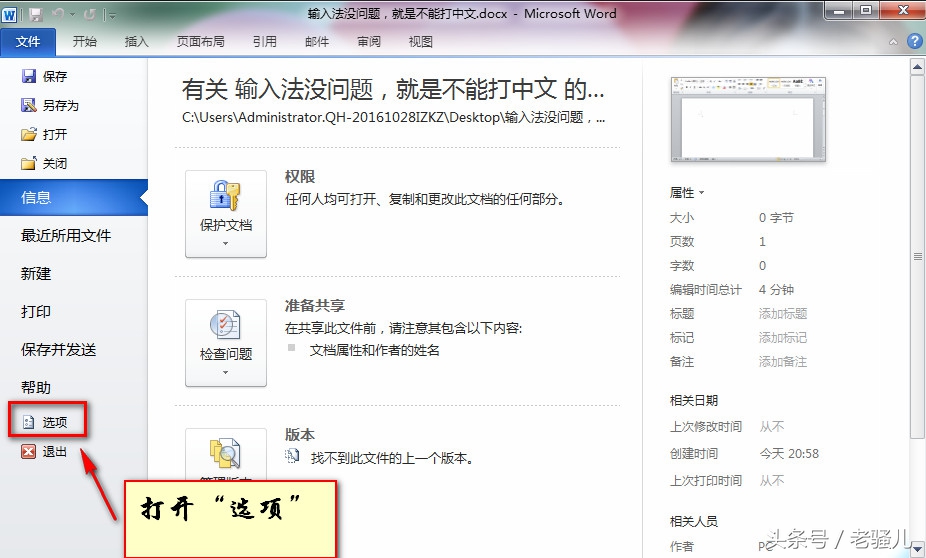The width and height of the screenshot is (926, 558).
Task: Click the 添加标记 field
Action: pos(783,338)
